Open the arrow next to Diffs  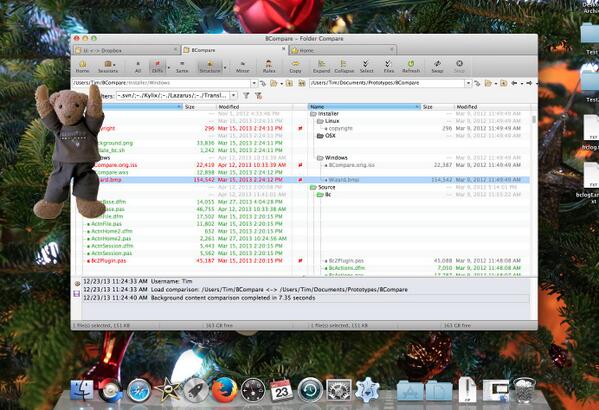(168, 68)
